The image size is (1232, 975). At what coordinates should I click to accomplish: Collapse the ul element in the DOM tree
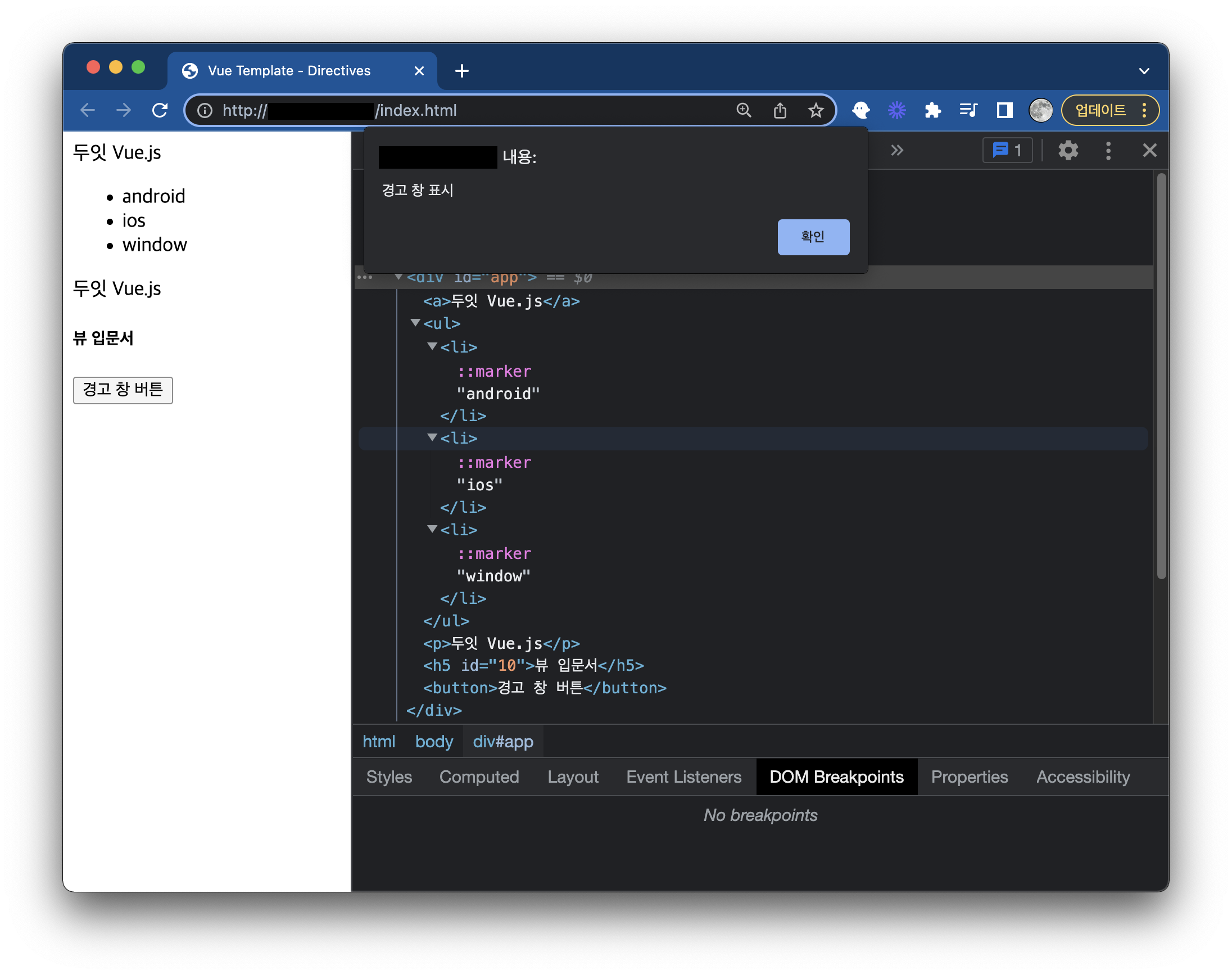[x=415, y=323]
